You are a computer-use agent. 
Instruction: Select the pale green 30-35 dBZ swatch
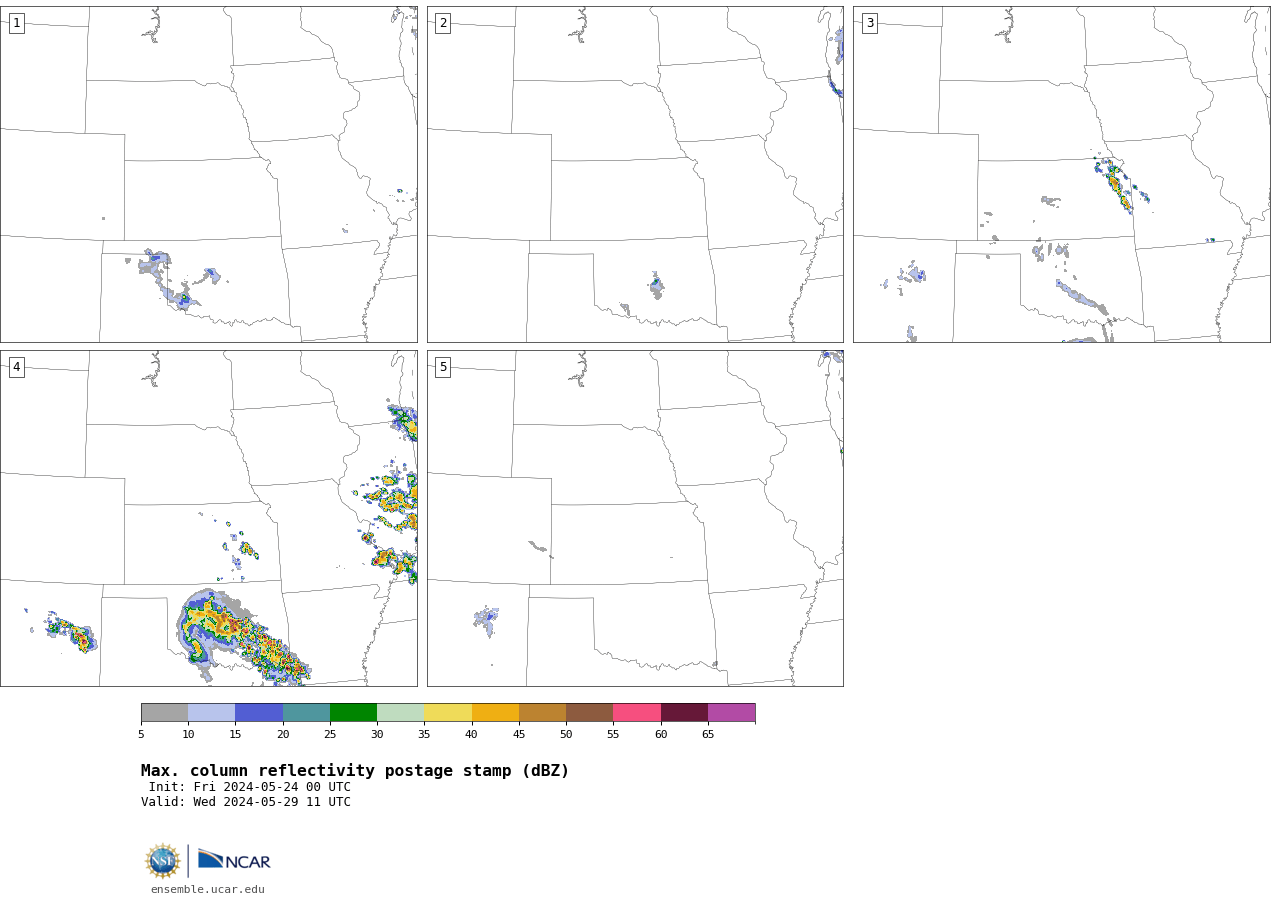[x=401, y=713]
